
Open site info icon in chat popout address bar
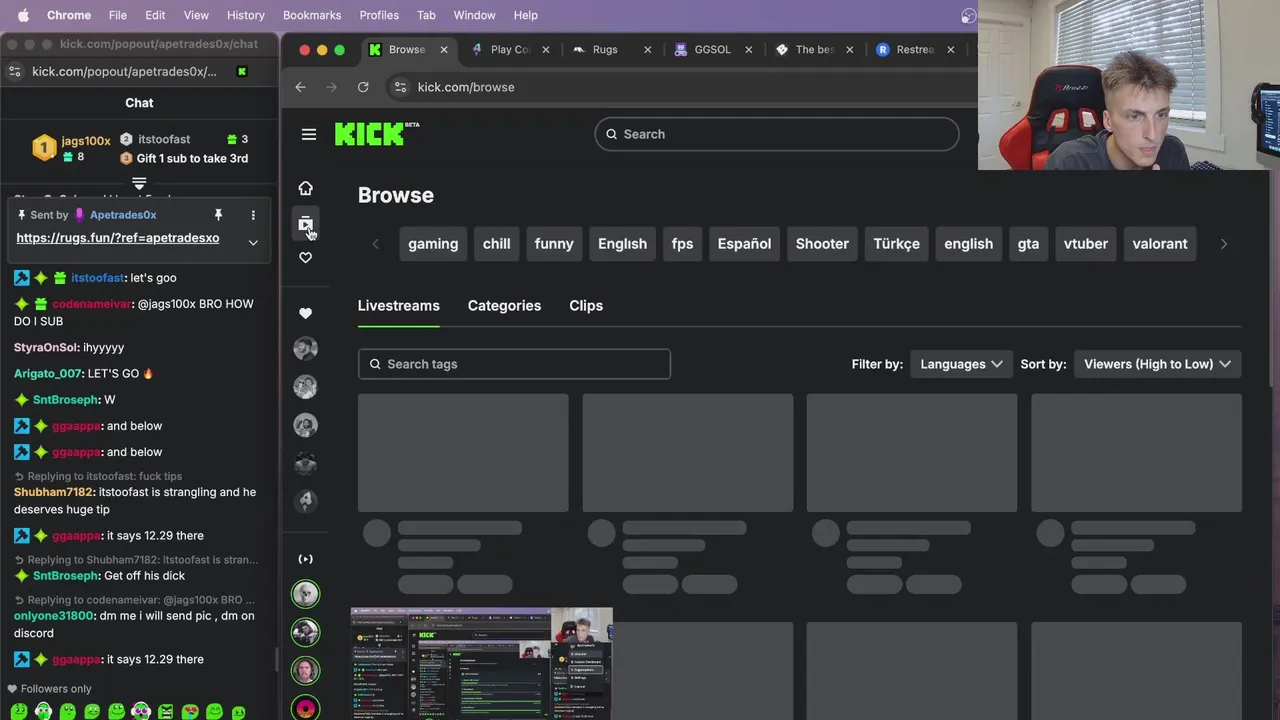(14, 71)
